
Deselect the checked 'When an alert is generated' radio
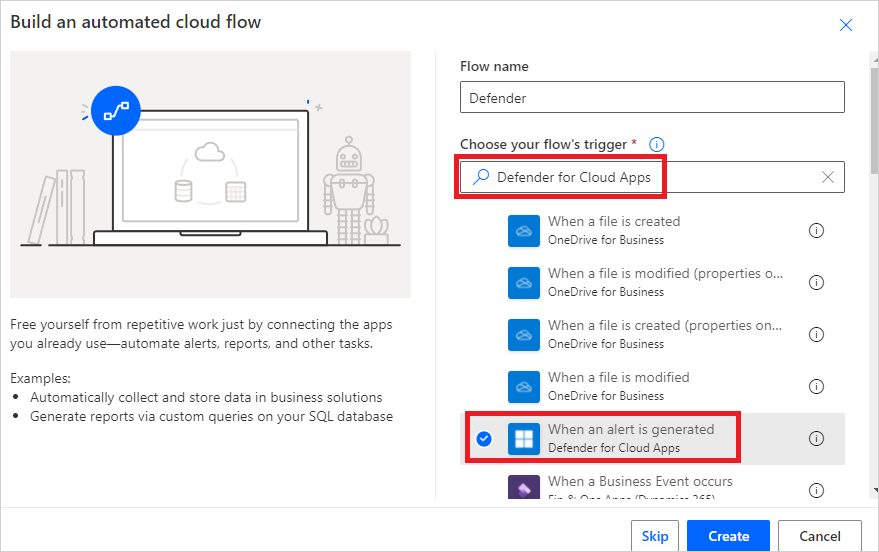tap(484, 438)
